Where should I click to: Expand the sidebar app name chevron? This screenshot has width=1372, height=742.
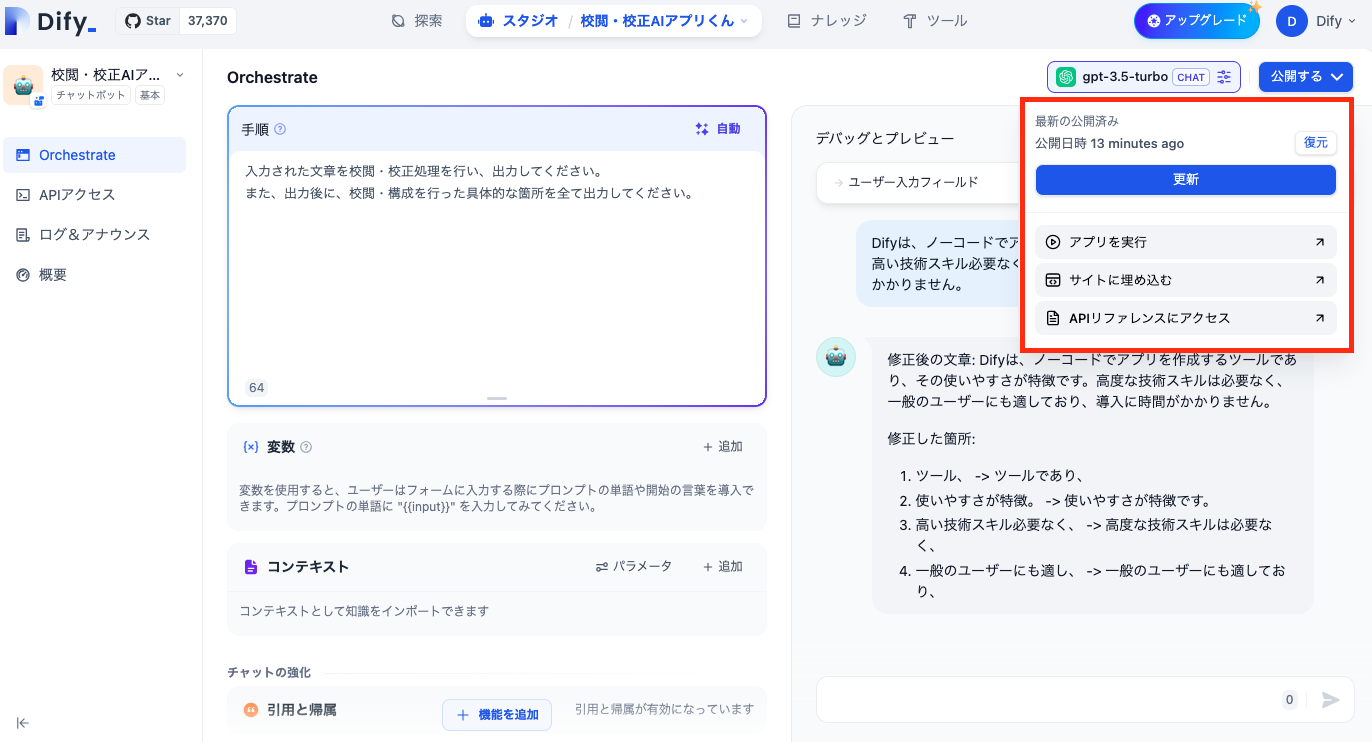(180, 75)
